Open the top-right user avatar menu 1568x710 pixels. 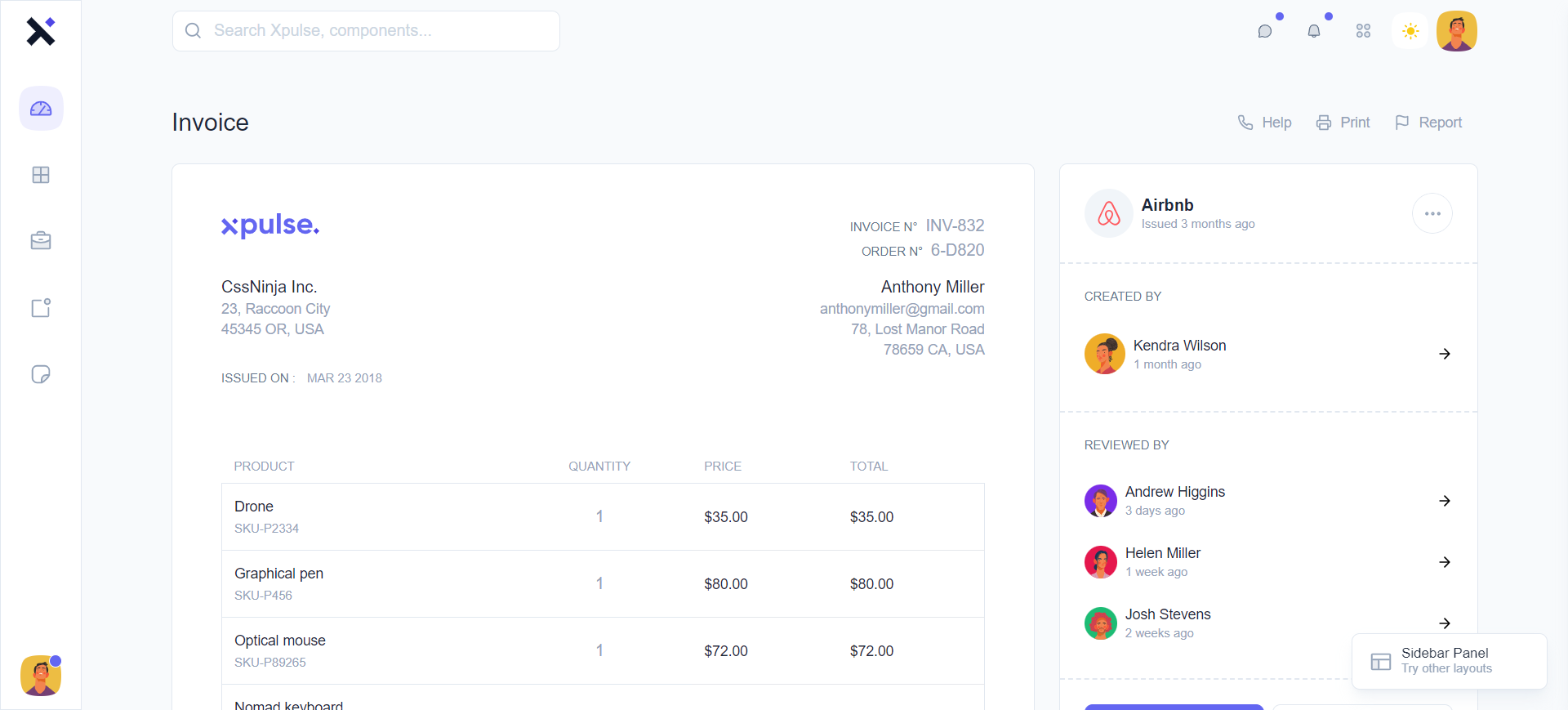coord(1457,31)
